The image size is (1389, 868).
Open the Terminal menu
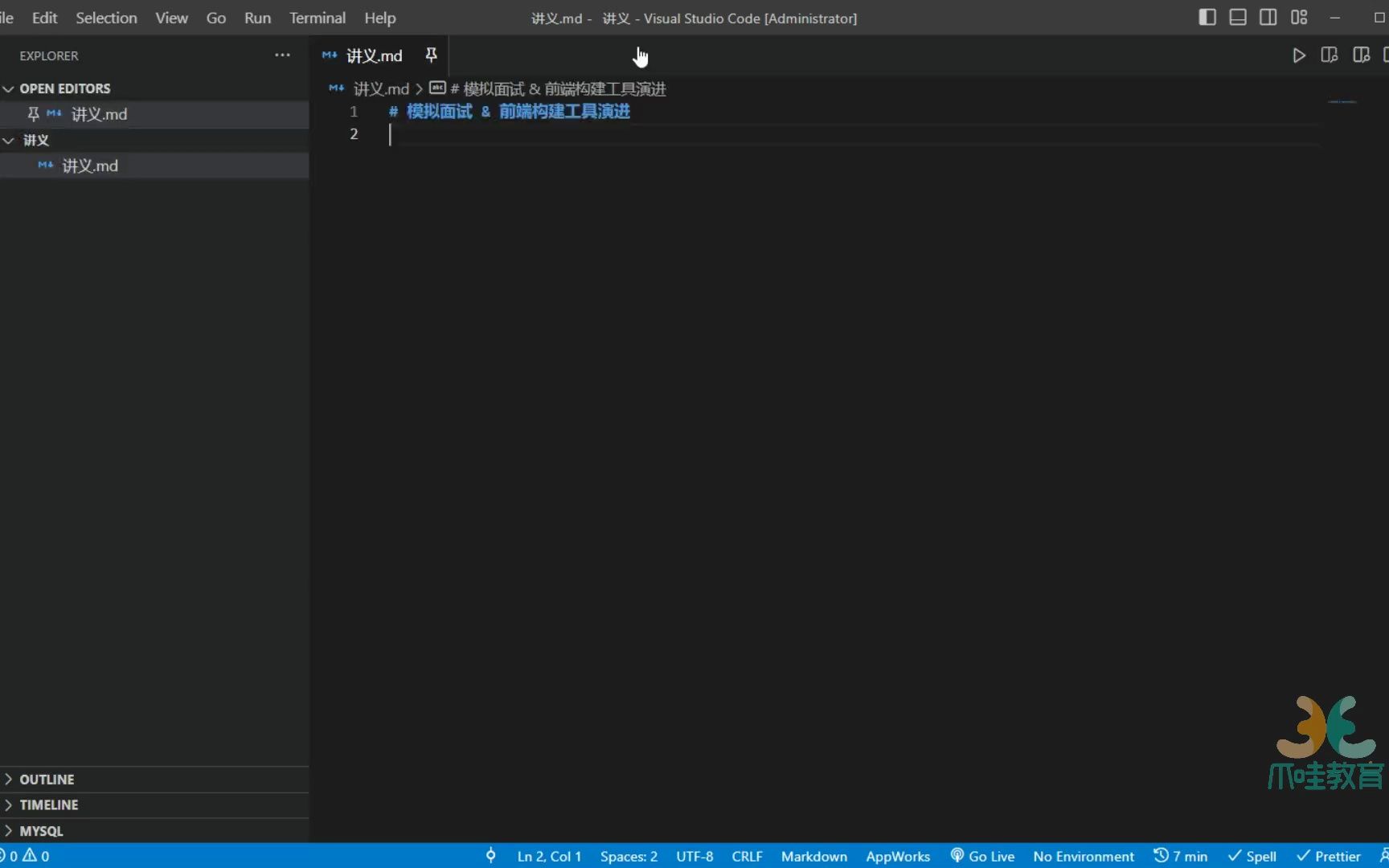pos(318,18)
